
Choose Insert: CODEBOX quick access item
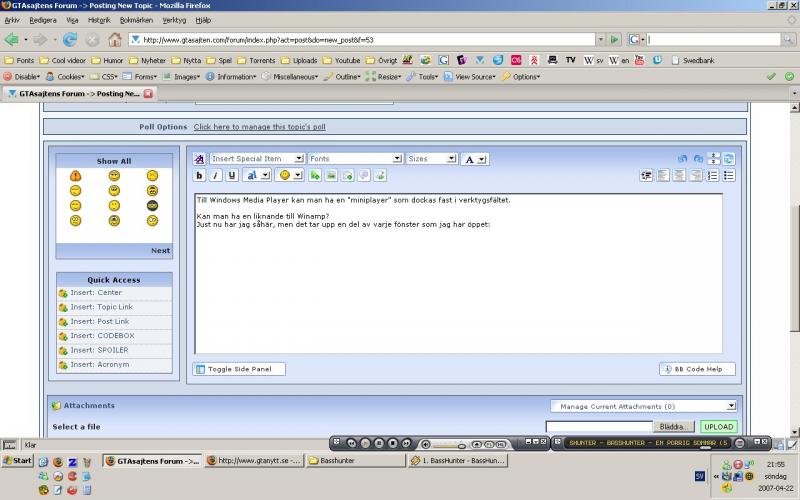[114, 336]
